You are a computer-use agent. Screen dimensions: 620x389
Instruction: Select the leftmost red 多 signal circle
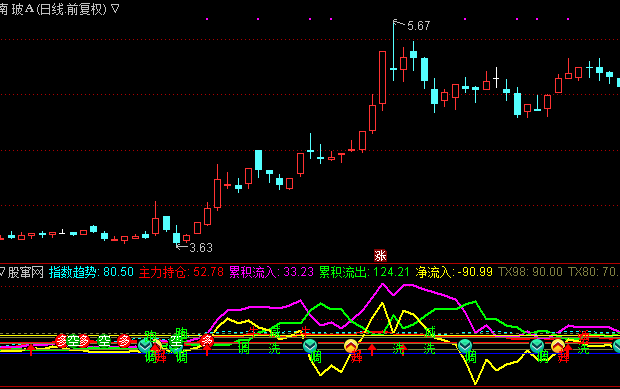62,340
